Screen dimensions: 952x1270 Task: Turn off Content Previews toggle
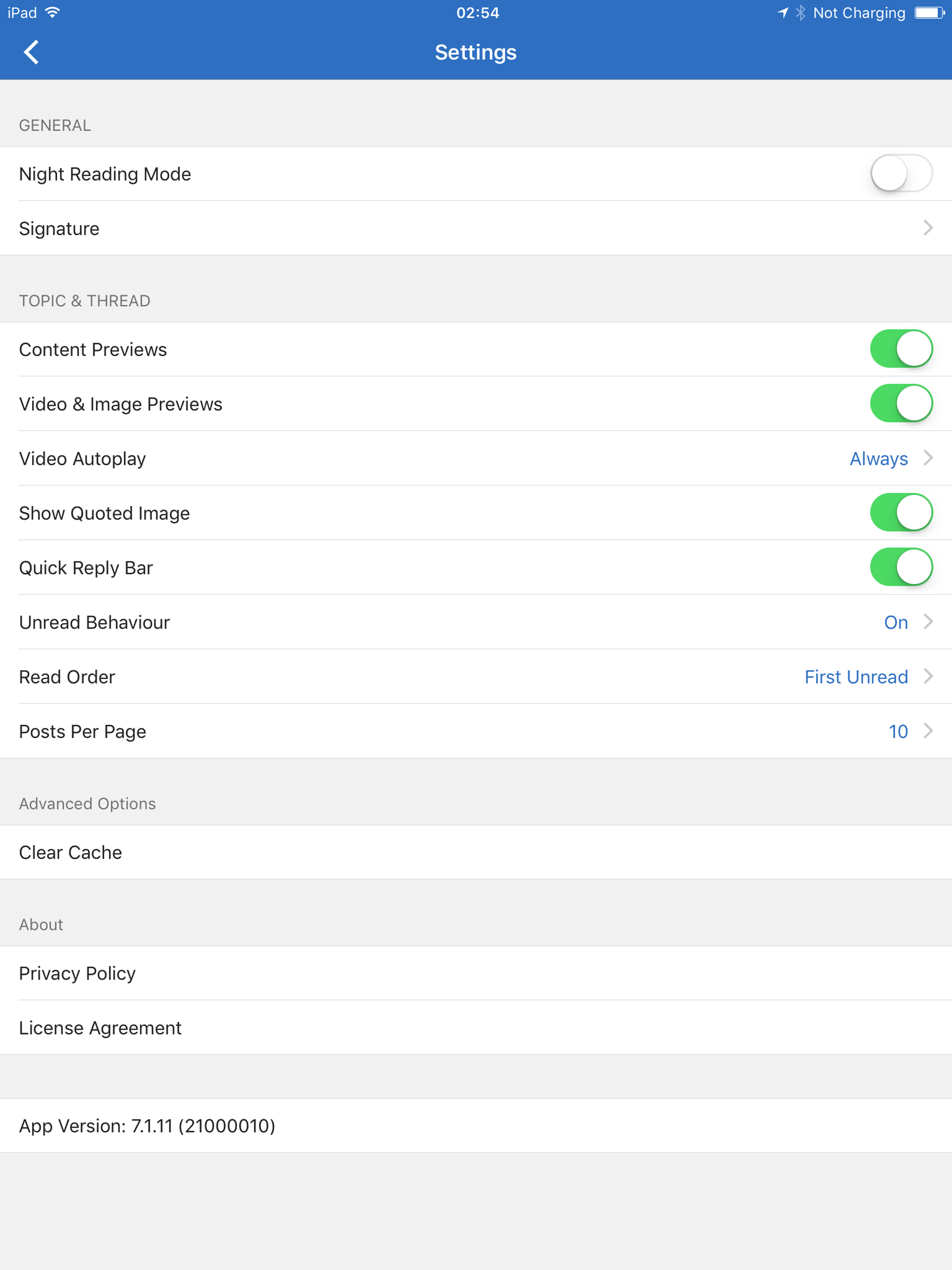pos(901,349)
